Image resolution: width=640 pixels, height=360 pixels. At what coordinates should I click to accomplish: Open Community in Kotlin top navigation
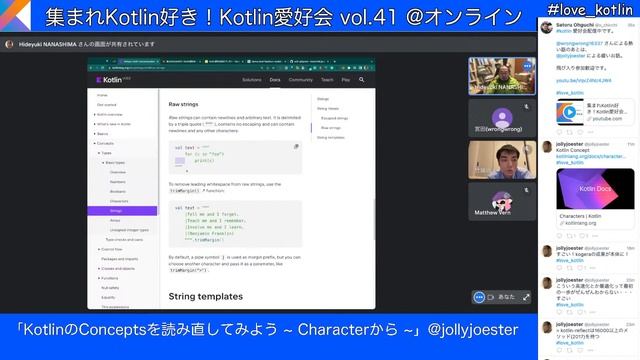pos(301,80)
